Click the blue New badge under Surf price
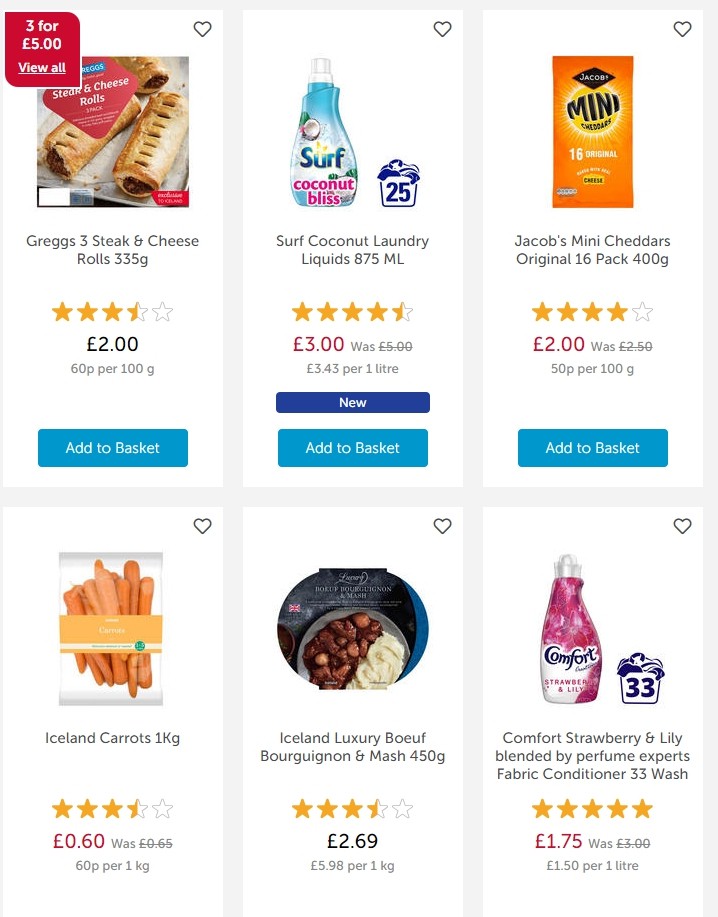Image resolution: width=718 pixels, height=917 pixels. [x=352, y=402]
